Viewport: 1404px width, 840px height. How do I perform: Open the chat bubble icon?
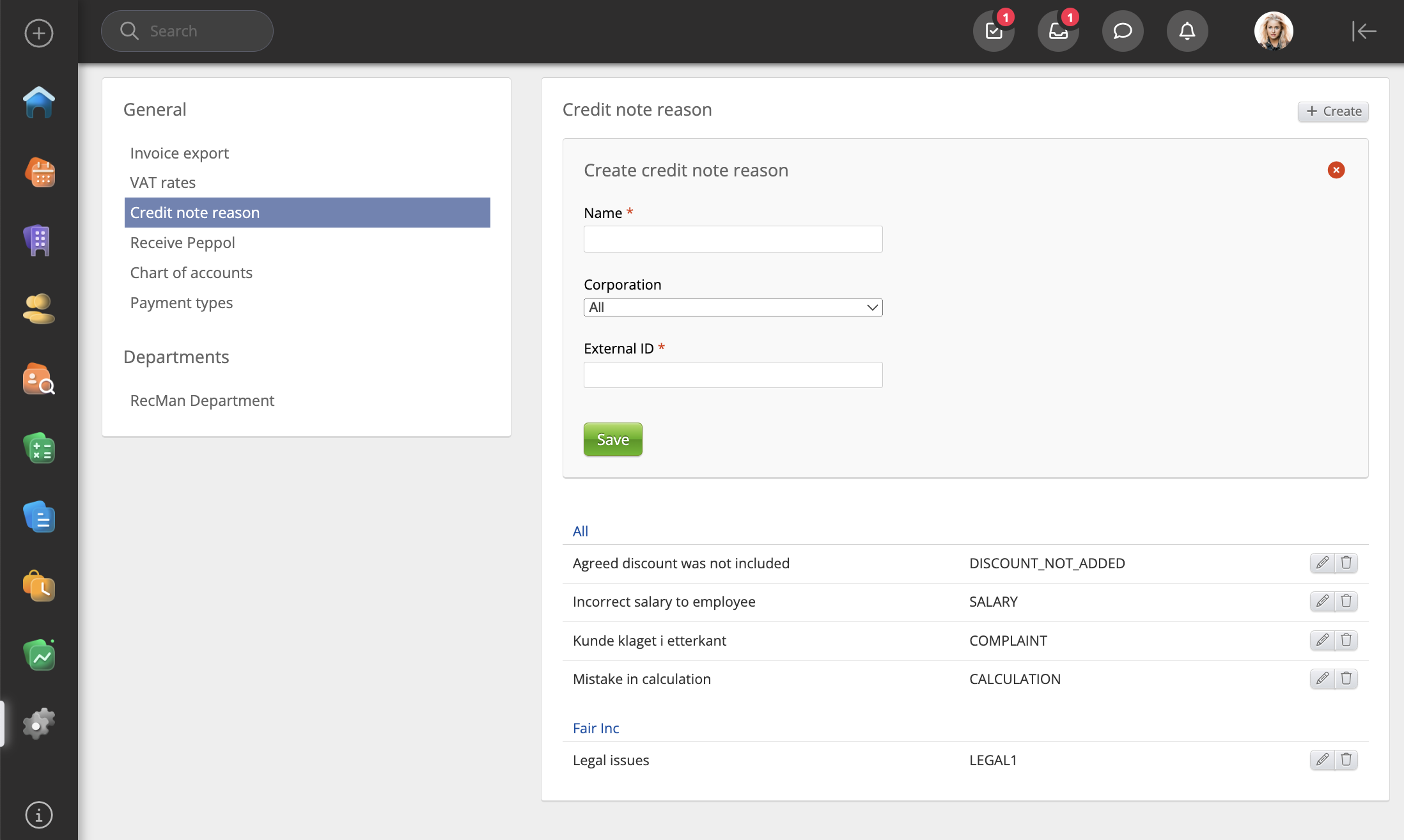click(1123, 31)
